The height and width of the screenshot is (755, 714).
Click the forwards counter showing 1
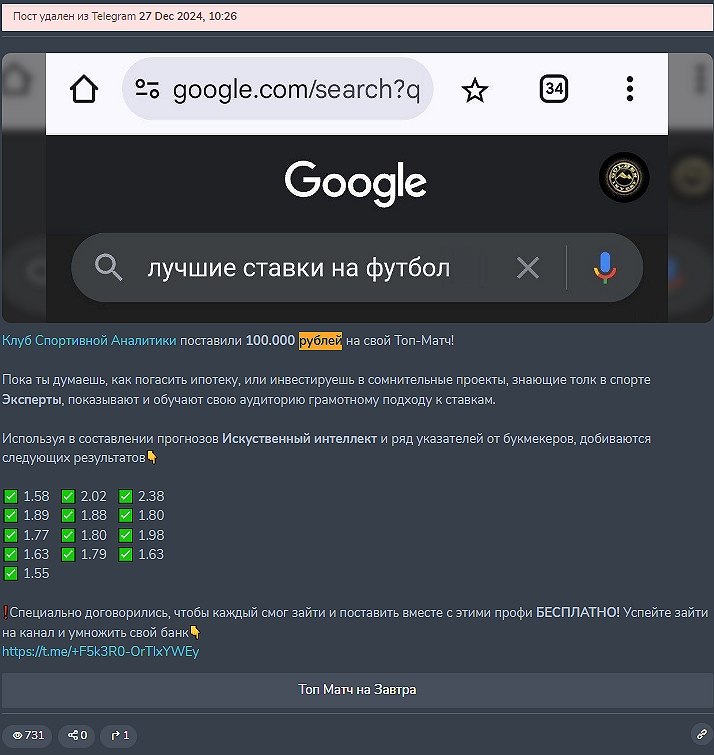pos(119,735)
